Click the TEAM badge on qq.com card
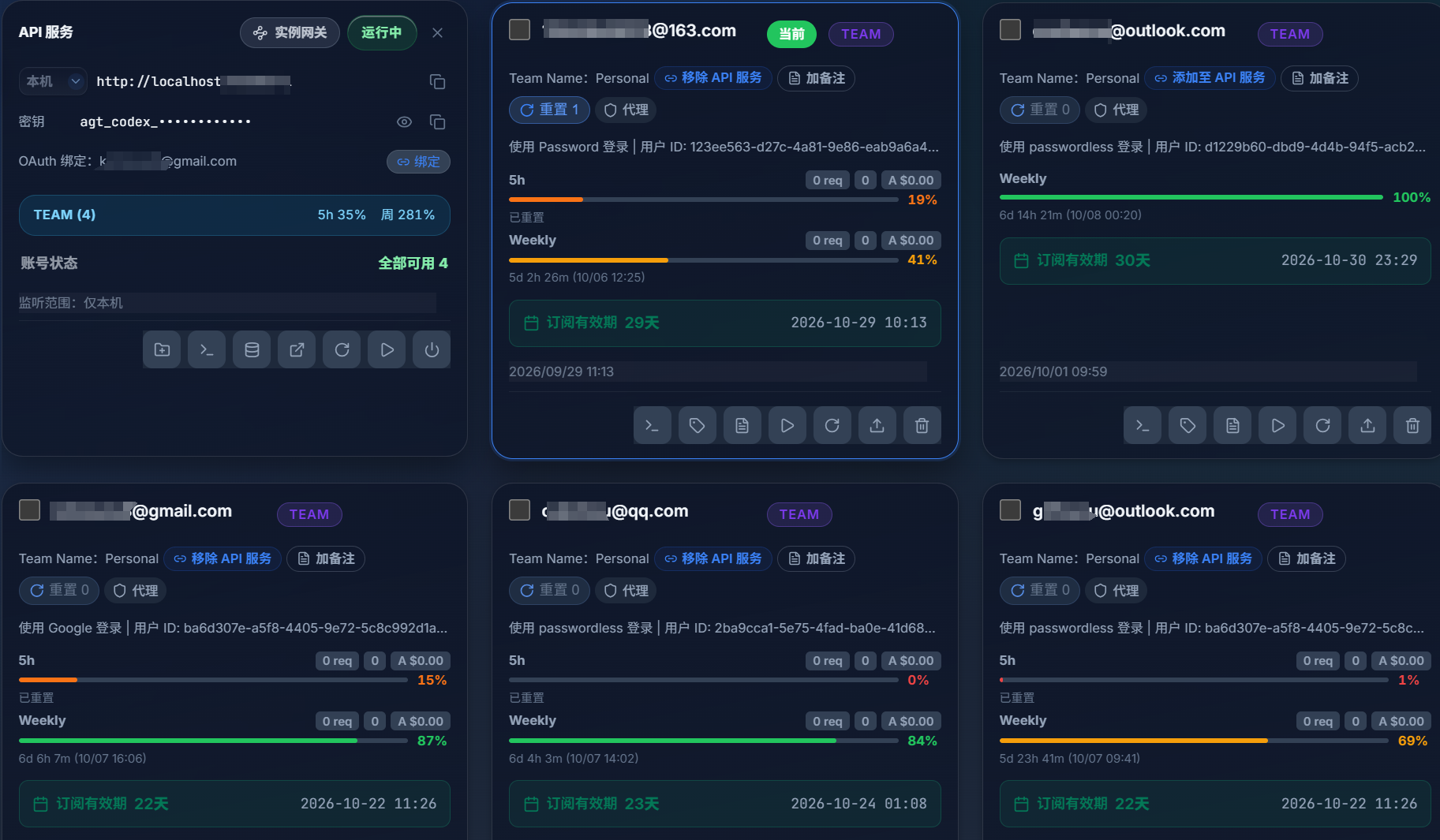 (799, 514)
